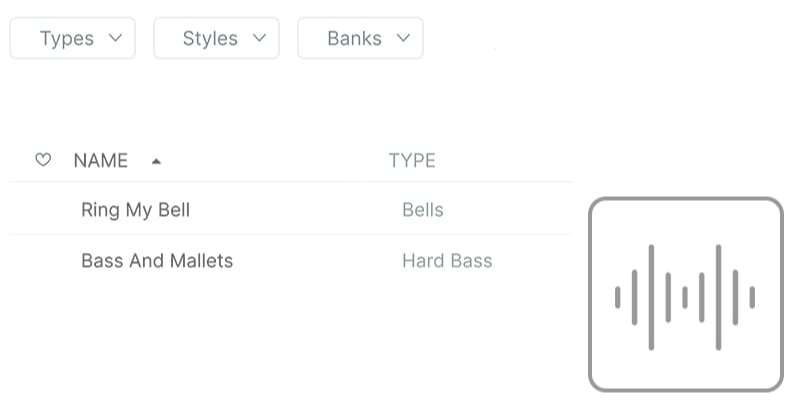Sort presets by NAME column header
Viewport: 800px width, 403px height.
click(101, 161)
